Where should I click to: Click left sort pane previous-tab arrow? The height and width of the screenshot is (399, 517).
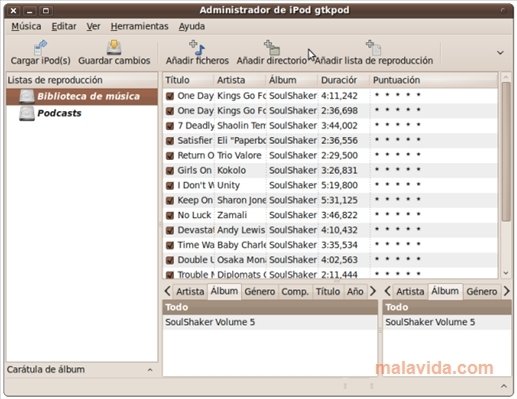click(x=167, y=291)
